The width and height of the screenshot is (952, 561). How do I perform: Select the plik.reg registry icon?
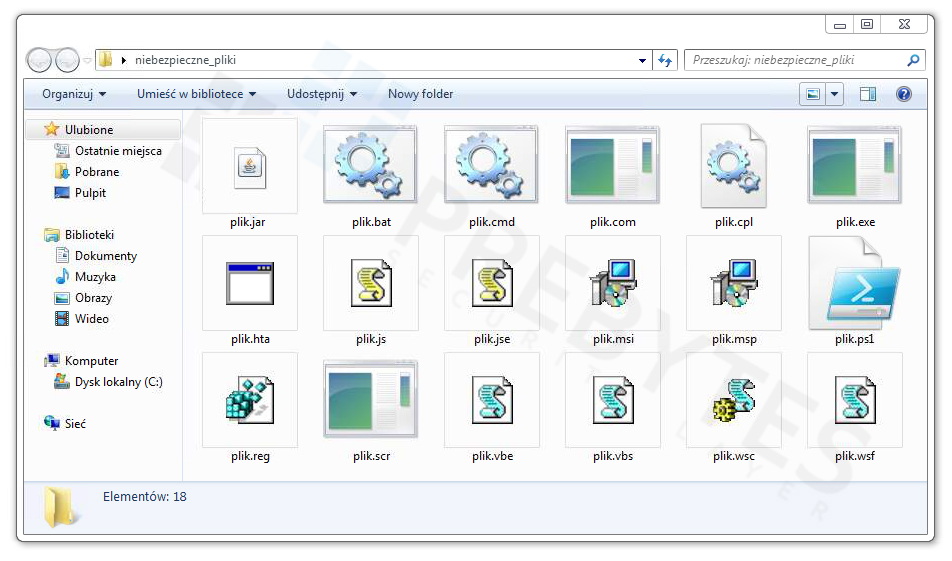(250, 400)
